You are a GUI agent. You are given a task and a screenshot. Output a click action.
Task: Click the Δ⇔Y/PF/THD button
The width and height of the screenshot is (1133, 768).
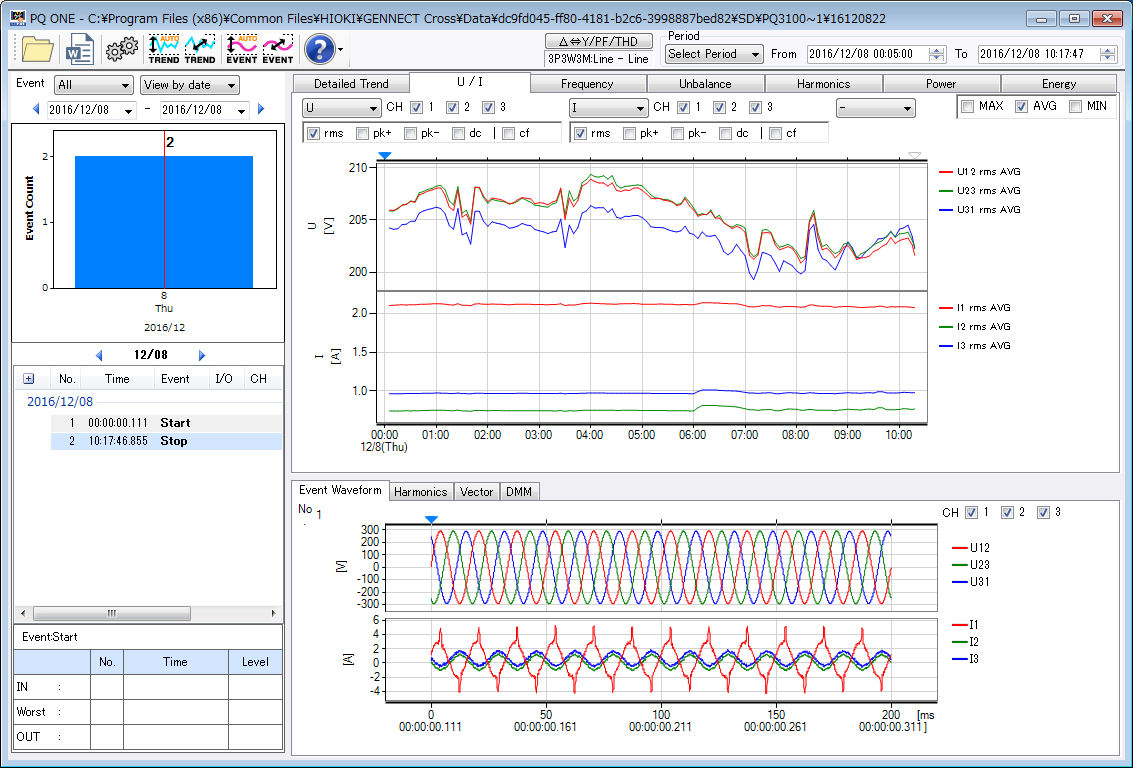pyautogui.click(x=598, y=41)
